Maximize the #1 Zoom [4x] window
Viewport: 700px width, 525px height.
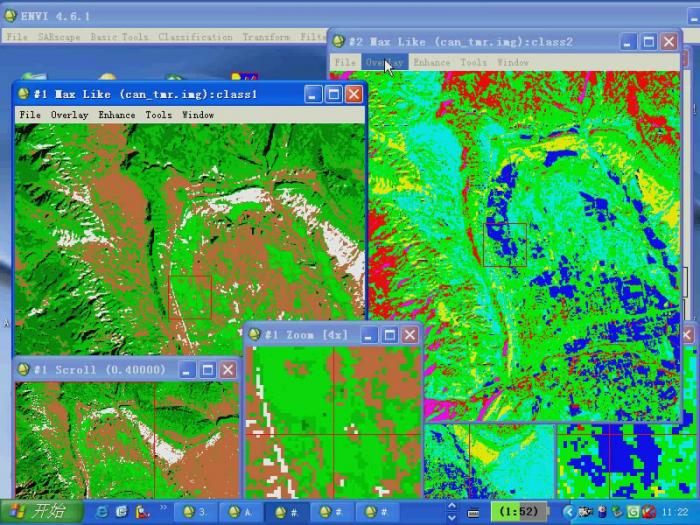(x=389, y=335)
